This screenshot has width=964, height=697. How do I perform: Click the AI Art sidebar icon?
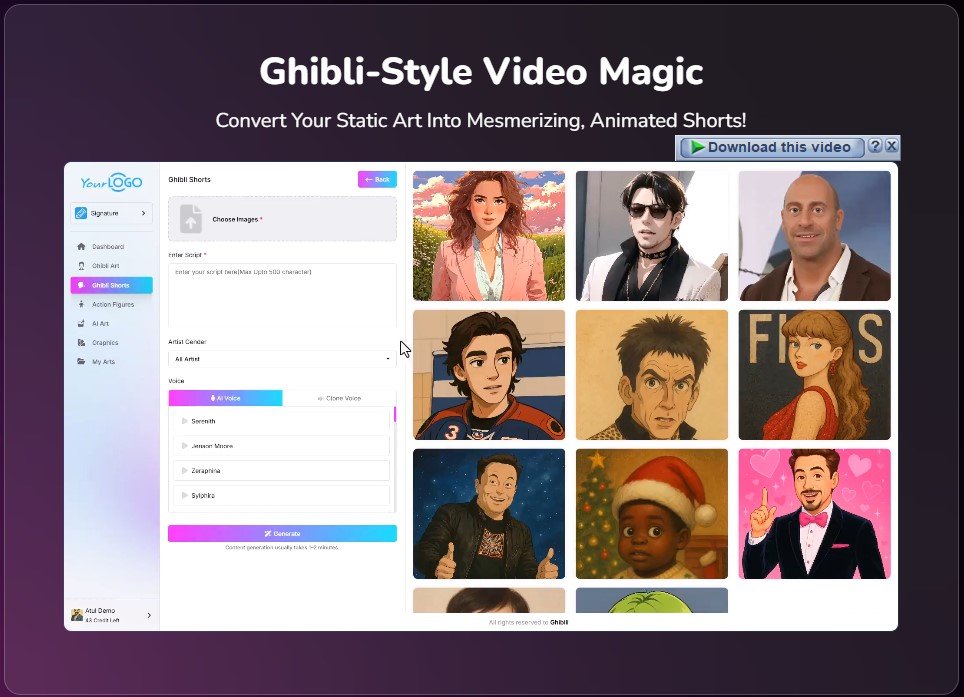(x=81, y=323)
